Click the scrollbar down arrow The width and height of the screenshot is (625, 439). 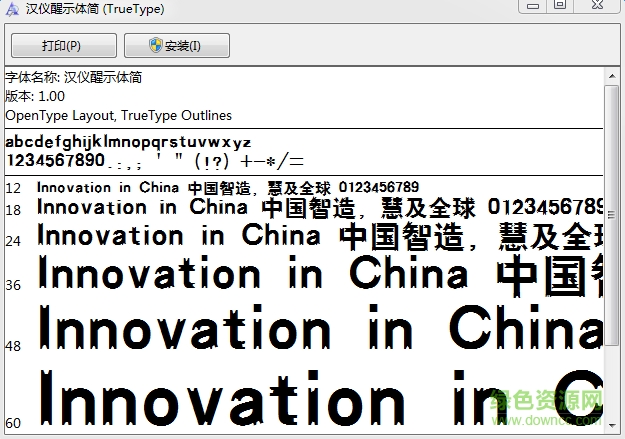coord(612,426)
